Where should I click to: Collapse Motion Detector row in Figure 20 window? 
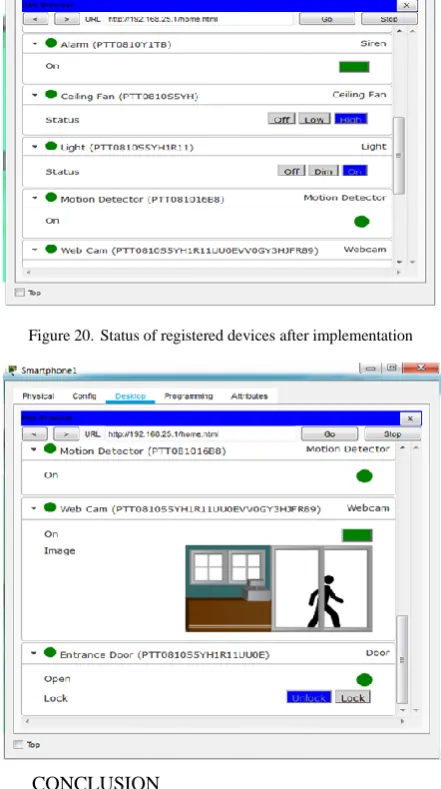[35, 198]
